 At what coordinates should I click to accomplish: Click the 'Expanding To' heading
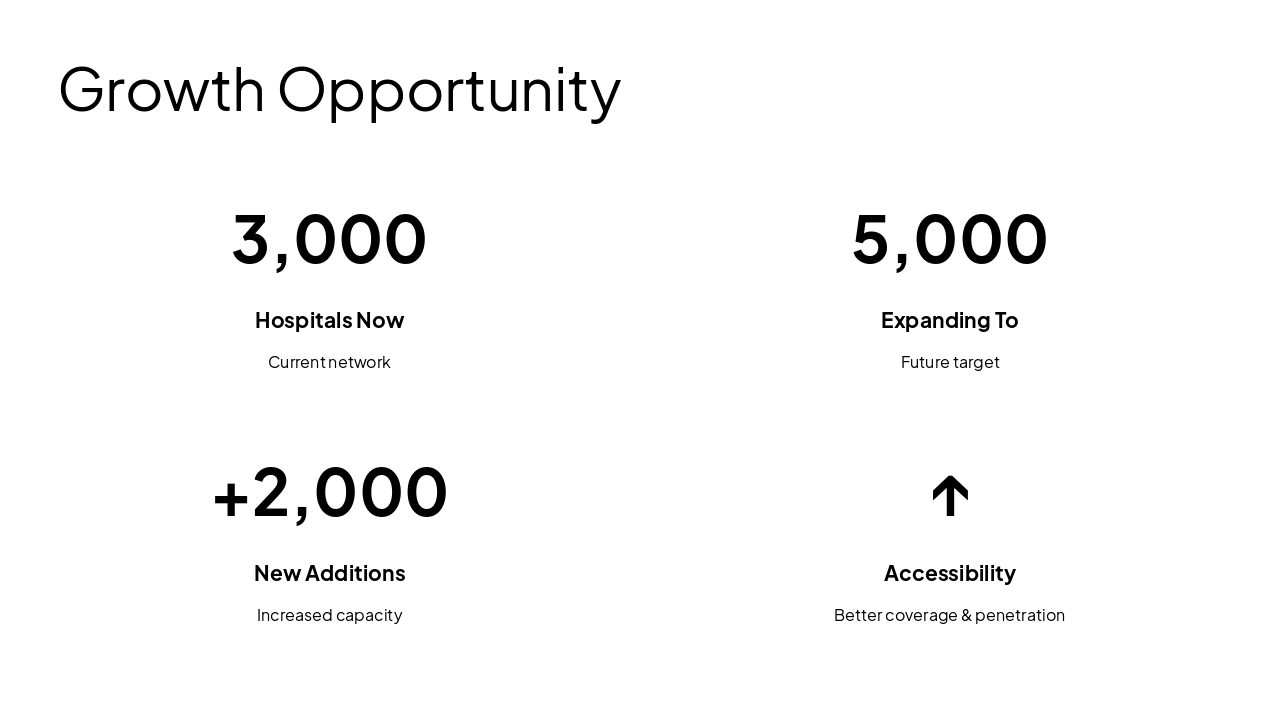(950, 320)
